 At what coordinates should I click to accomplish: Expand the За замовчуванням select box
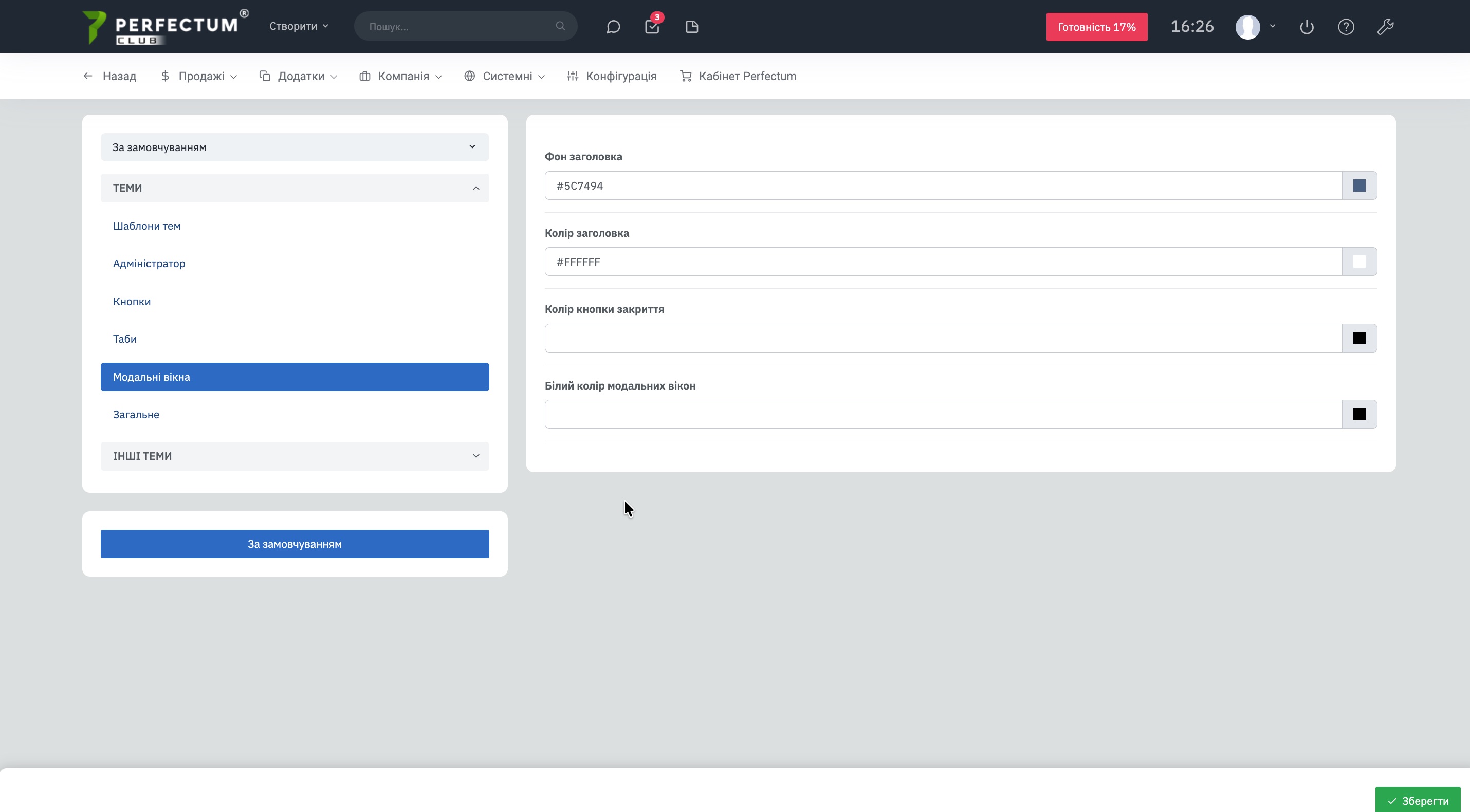[x=295, y=147]
